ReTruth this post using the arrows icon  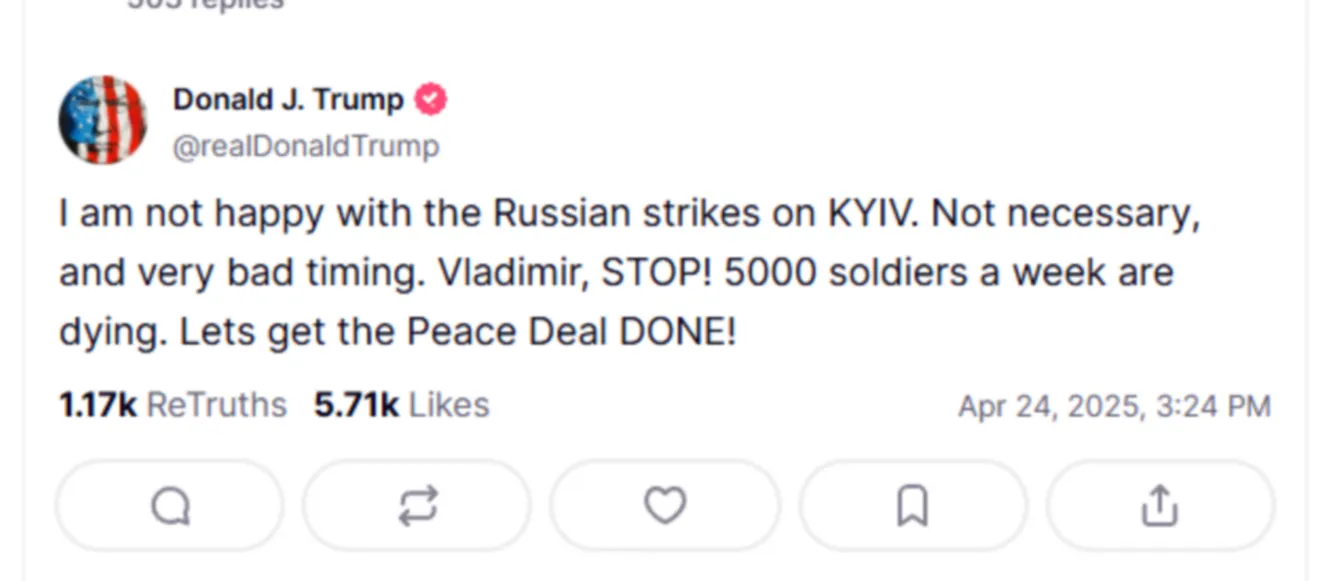coord(418,506)
